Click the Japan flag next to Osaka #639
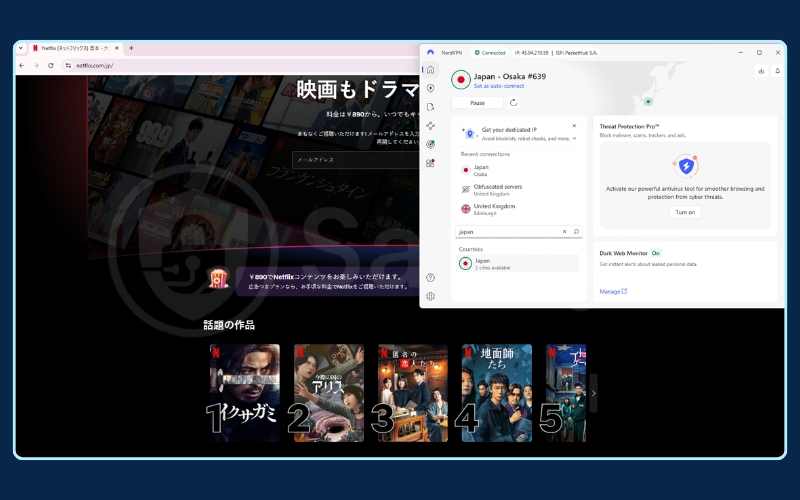800x500 pixels. (461, 80)
